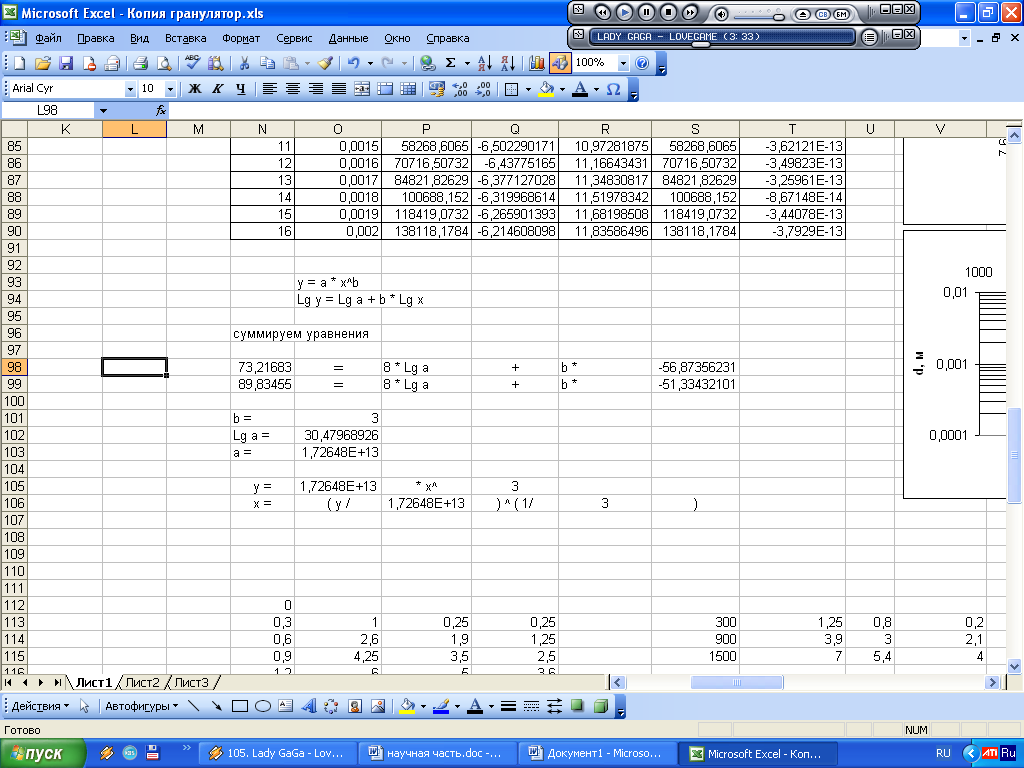Save the workbook with the floppy disk icon
This screenshot has width=1024, height=768.
tap(66, 63)
